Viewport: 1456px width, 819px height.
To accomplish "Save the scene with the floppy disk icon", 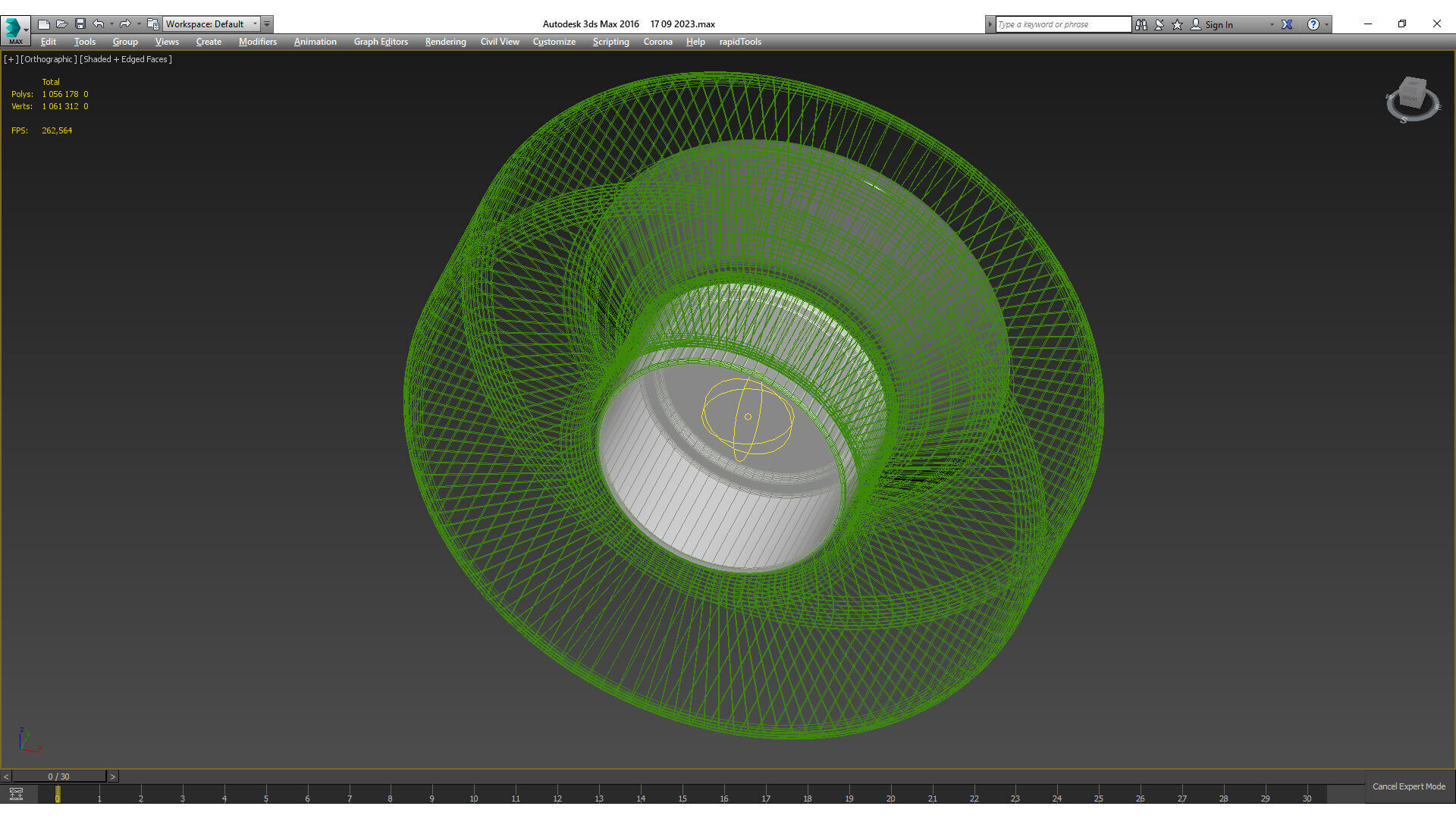I will (x=80, y=24).
